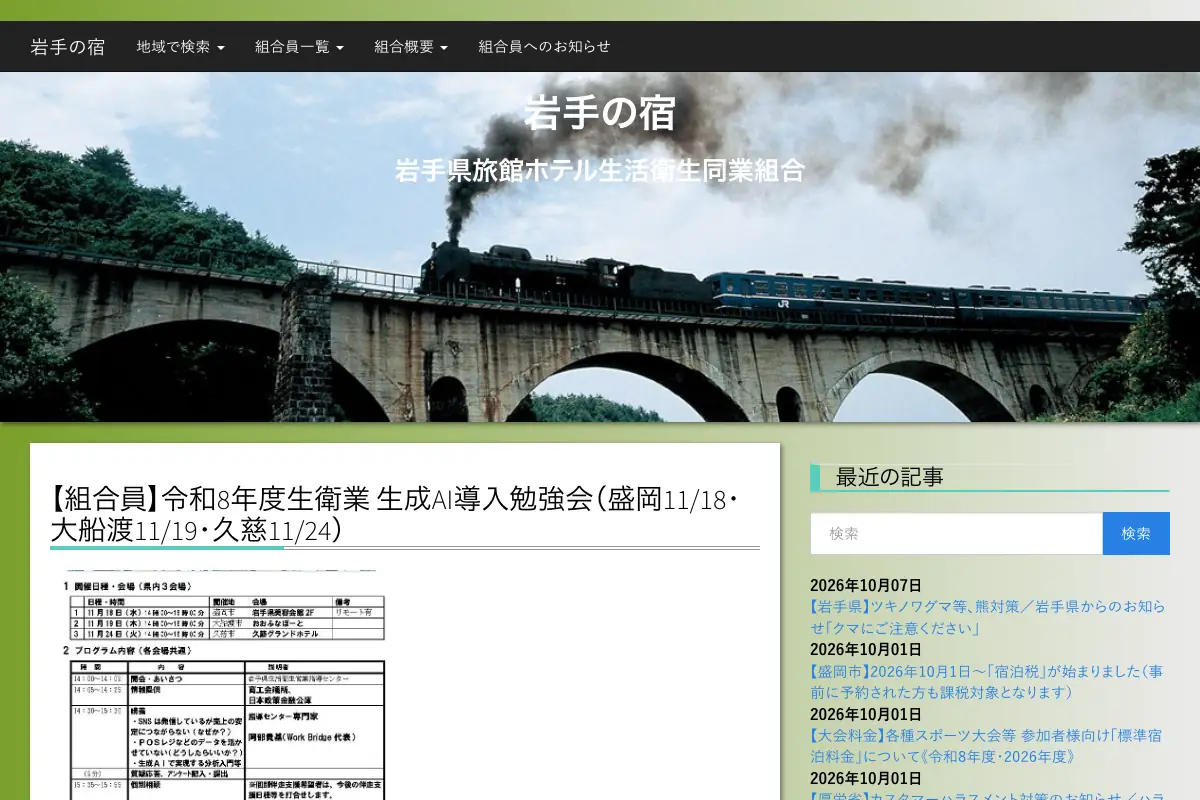Select the 2026年10月07日 date text
This screenshot has height=800, width=1200.
click(866, 586)
